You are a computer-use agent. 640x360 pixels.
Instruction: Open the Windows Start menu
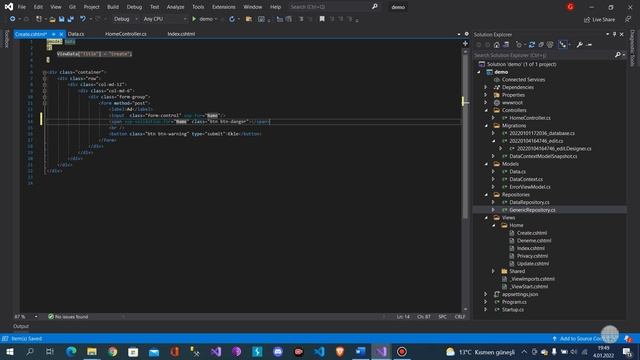[9, 352]
